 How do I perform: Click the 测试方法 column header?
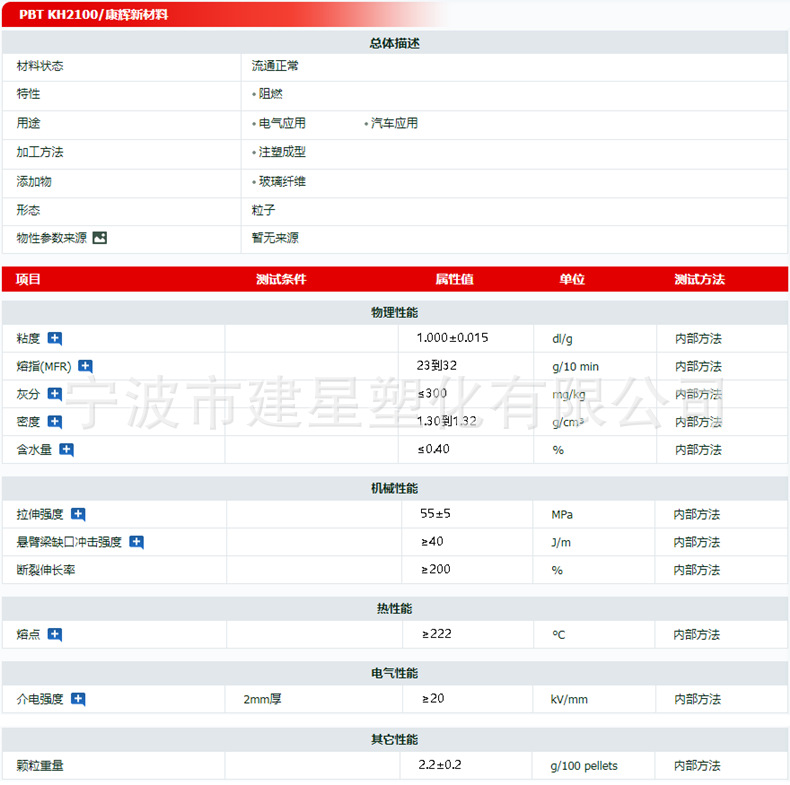(x=699, y=279)
